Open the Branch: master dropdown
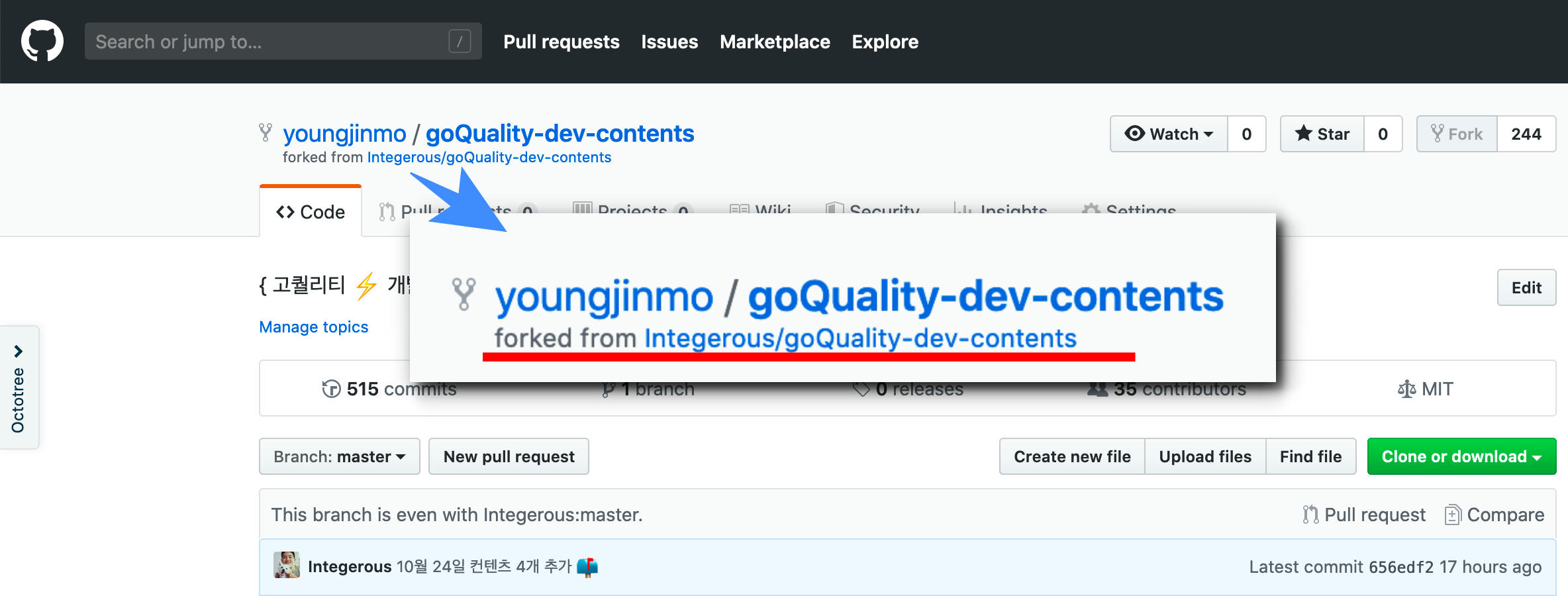The height and width of the screenshot is (596, 1568). tap(339, 456)
